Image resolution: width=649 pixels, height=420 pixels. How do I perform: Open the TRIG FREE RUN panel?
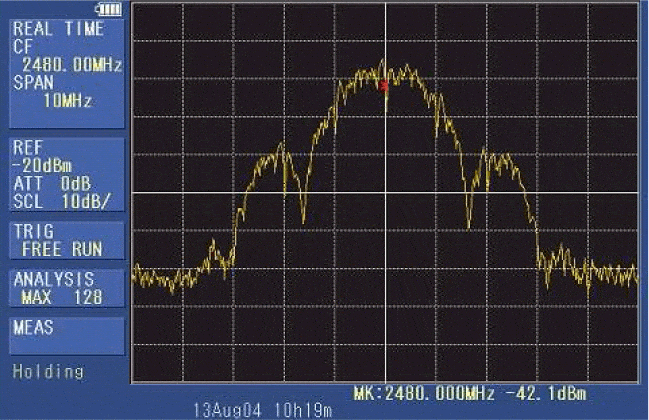67,240
